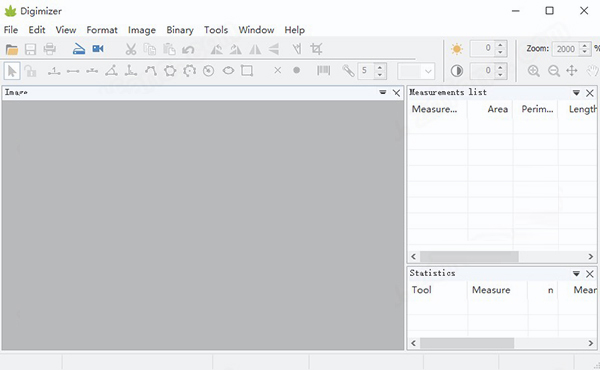The image size is (600, 370).
Task: Click the Zoom value field showing 2000
Action: point(566,49)
